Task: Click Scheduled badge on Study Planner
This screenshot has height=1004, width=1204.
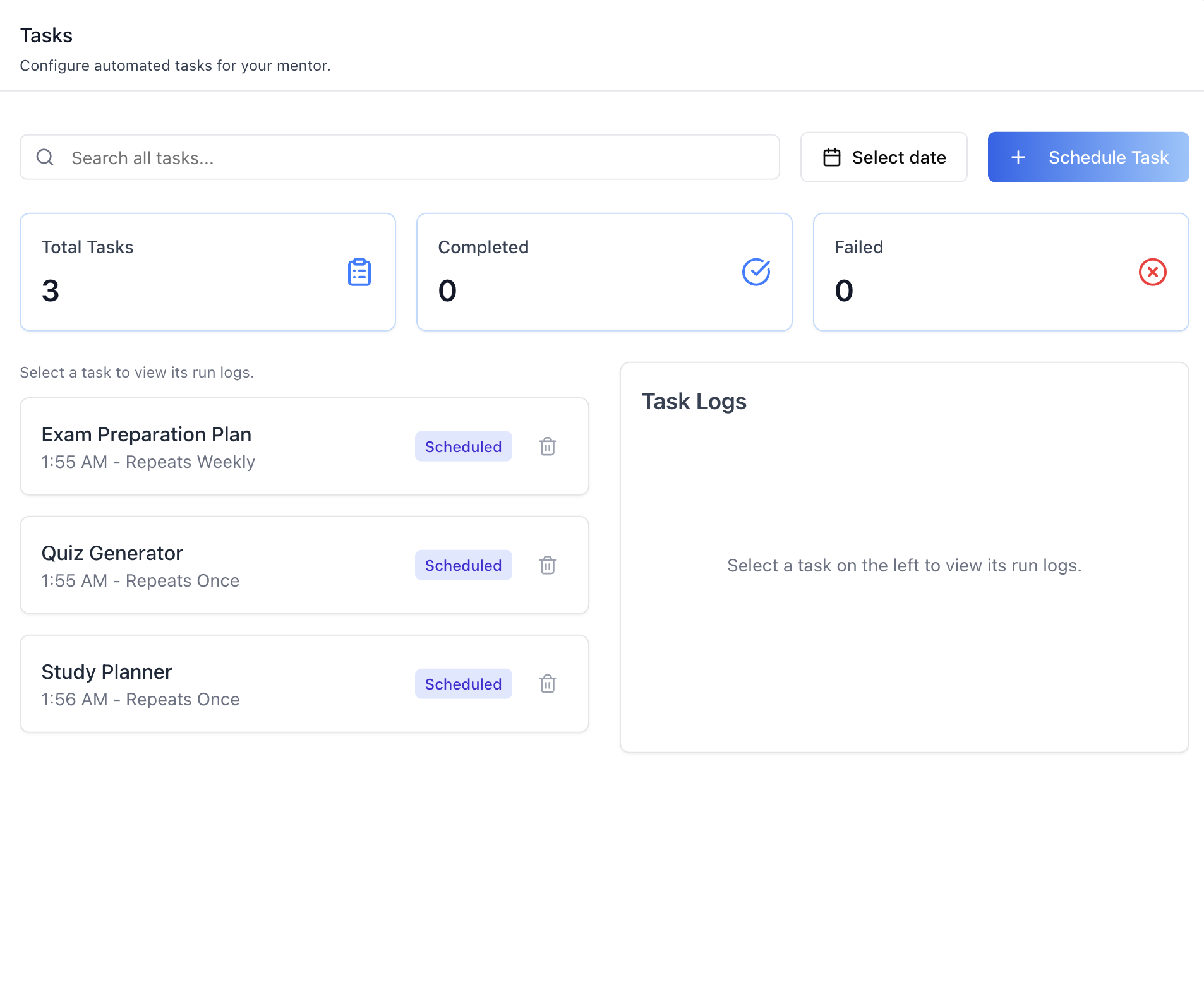Action: (464, 684)
